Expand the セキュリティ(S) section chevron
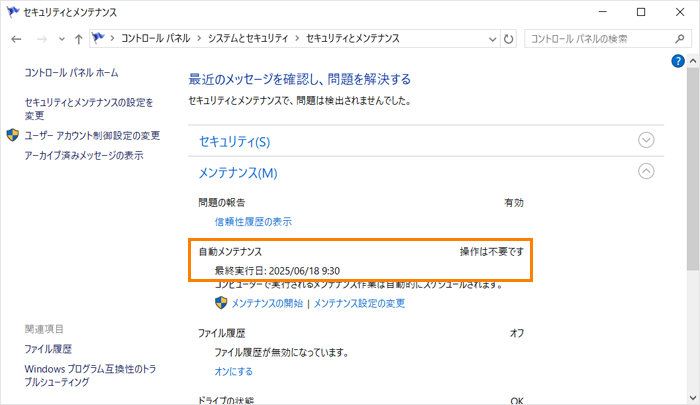The height and width of the screenshot is (405, 700). pyautogui.click(x=646, y=140)
